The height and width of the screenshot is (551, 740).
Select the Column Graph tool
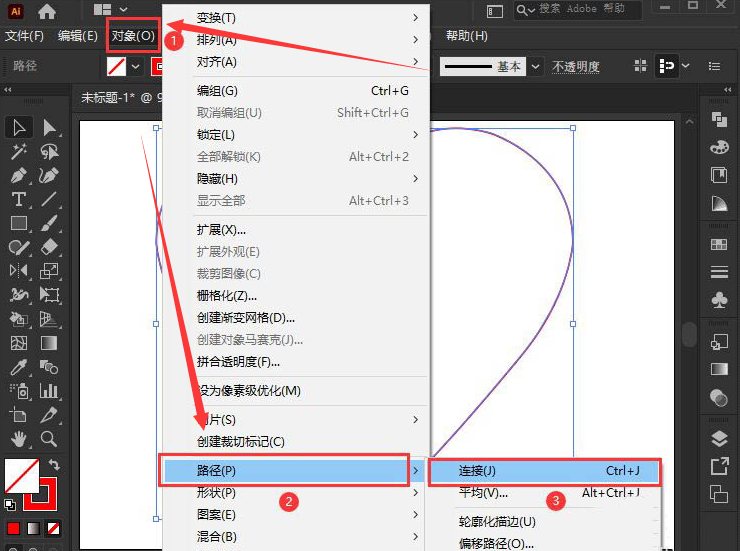click(49, 391)
